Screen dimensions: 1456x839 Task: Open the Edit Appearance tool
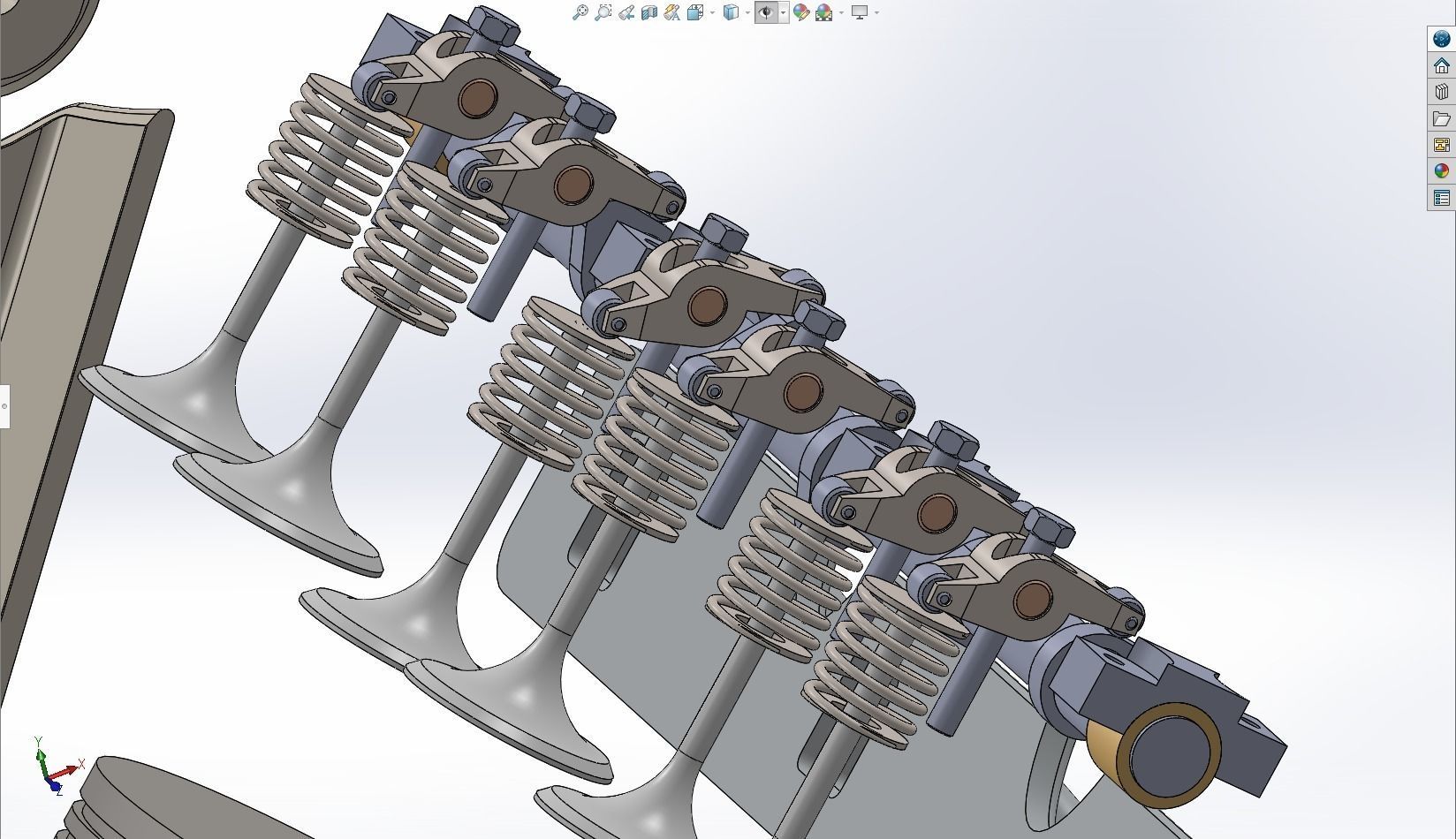(x=801, y=12)
